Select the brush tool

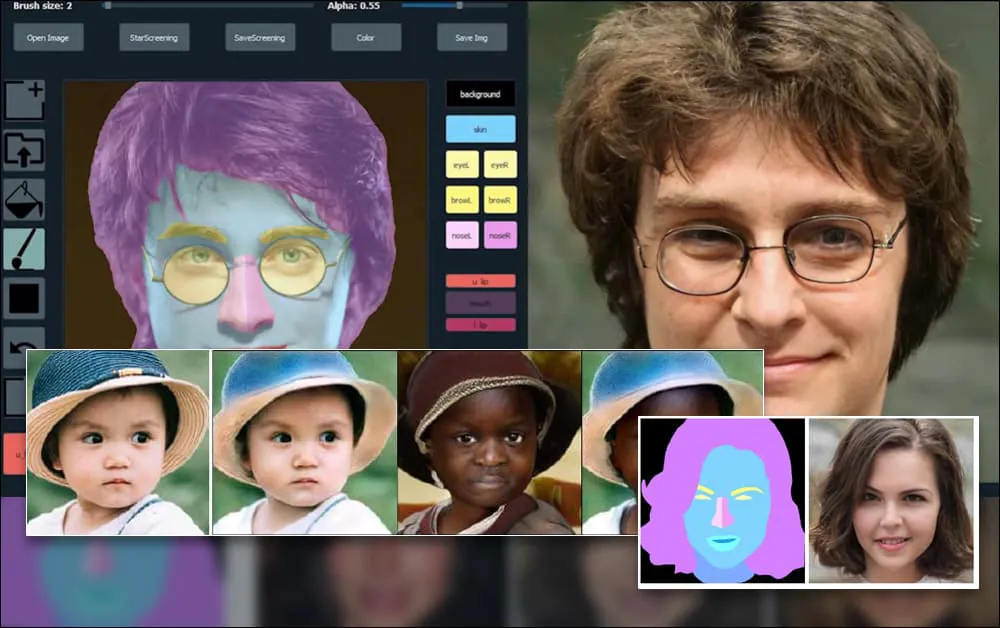tap(24, 249)
